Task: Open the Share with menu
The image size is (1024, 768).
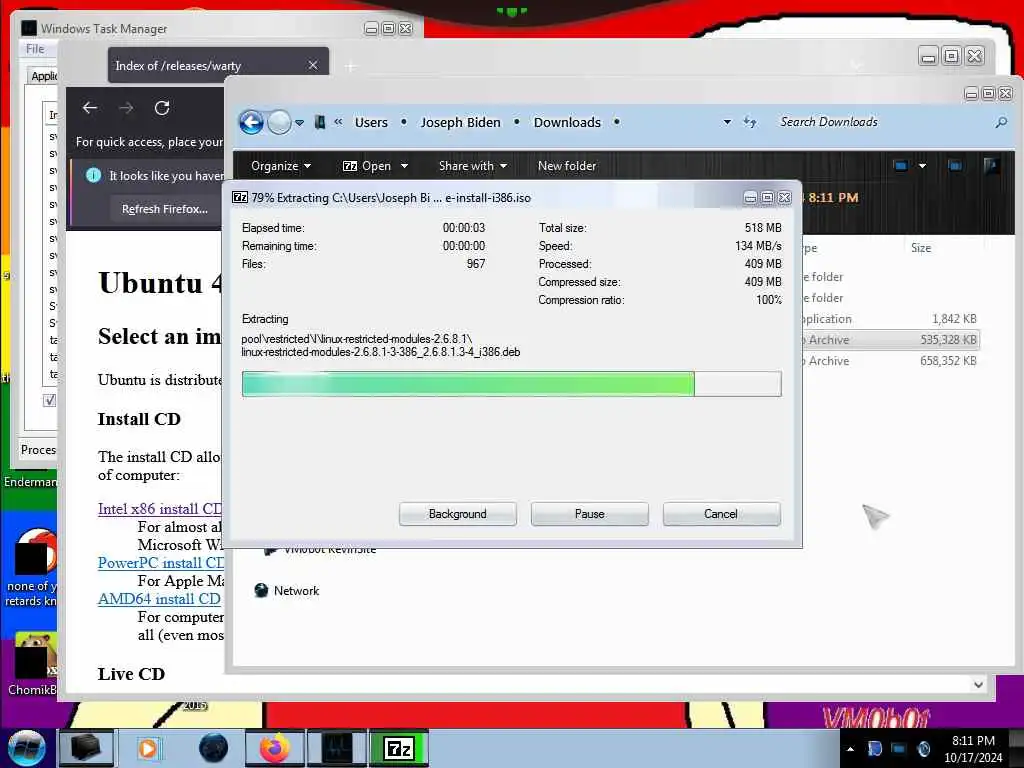Action: pos(473,166)
